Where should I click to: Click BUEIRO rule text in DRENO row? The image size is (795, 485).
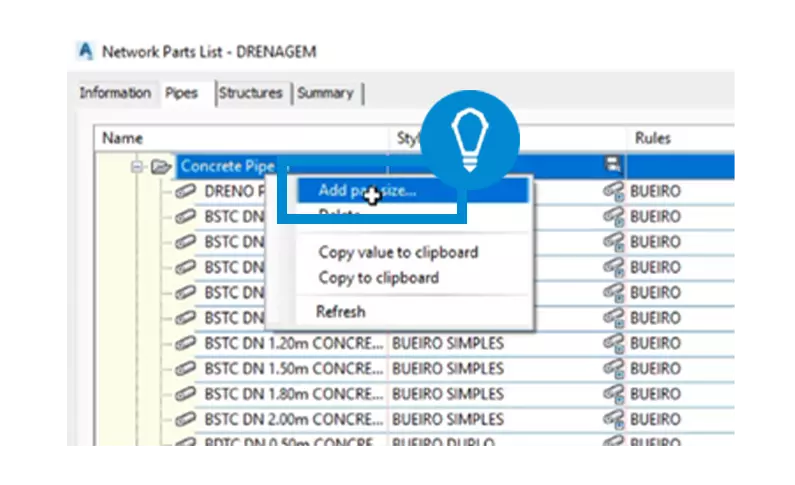coord(655,191)
